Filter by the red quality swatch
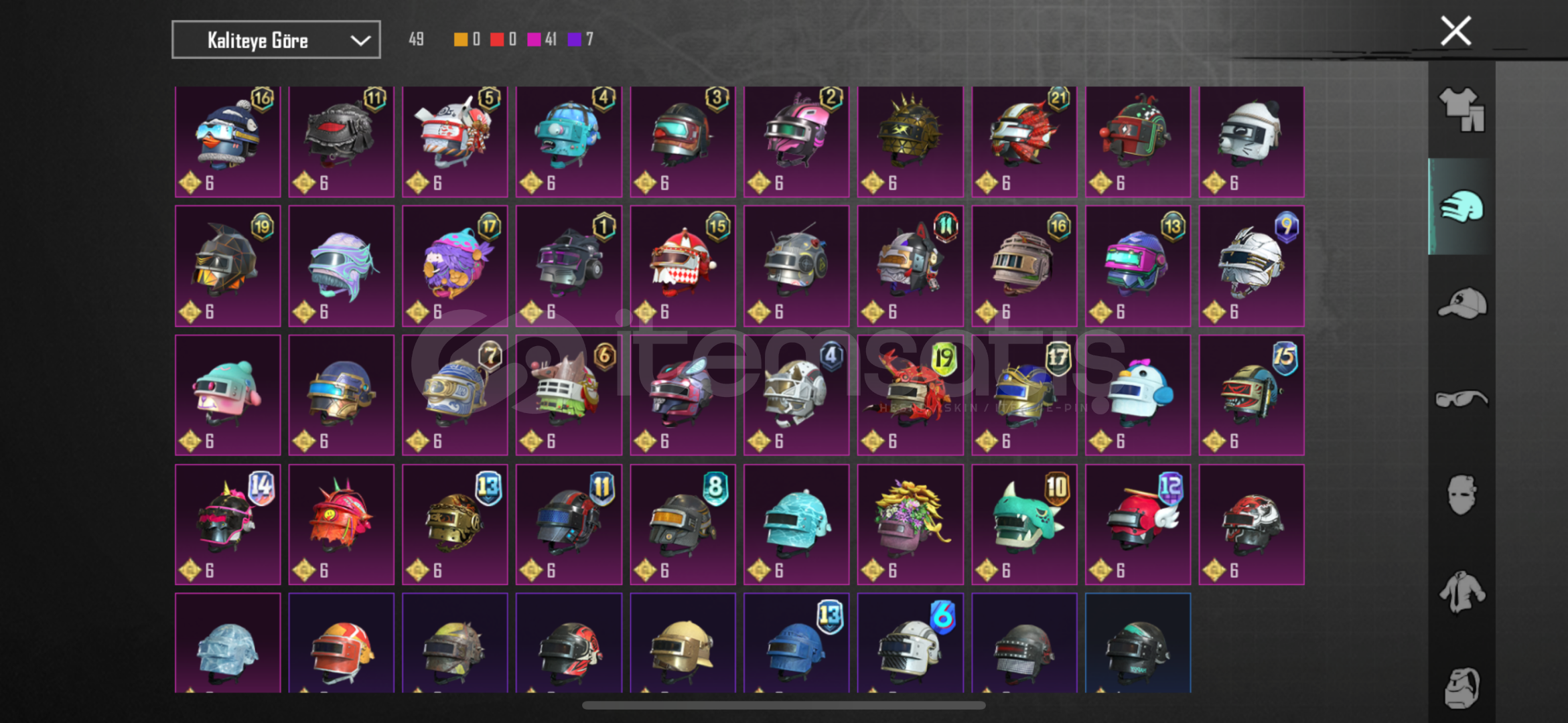This screenshot has height=723, width=1568. tap(496, 39)
